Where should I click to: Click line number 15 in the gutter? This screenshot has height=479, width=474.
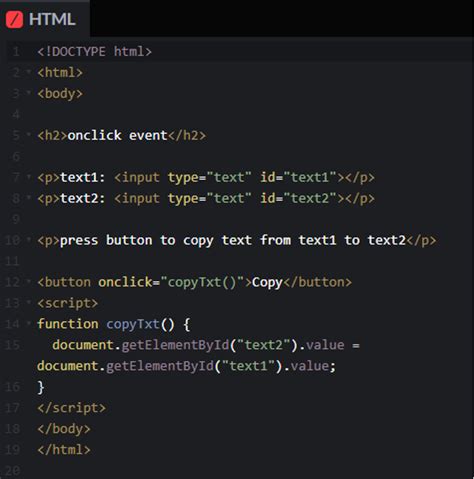[x=13, y=345]
